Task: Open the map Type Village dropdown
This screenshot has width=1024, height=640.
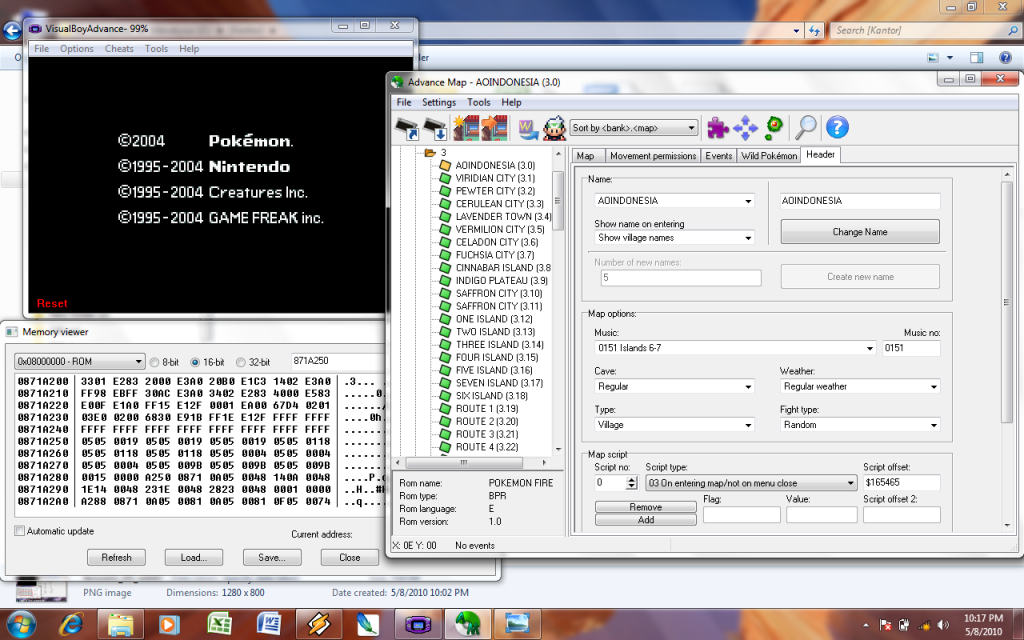Action: click(674, 424)
